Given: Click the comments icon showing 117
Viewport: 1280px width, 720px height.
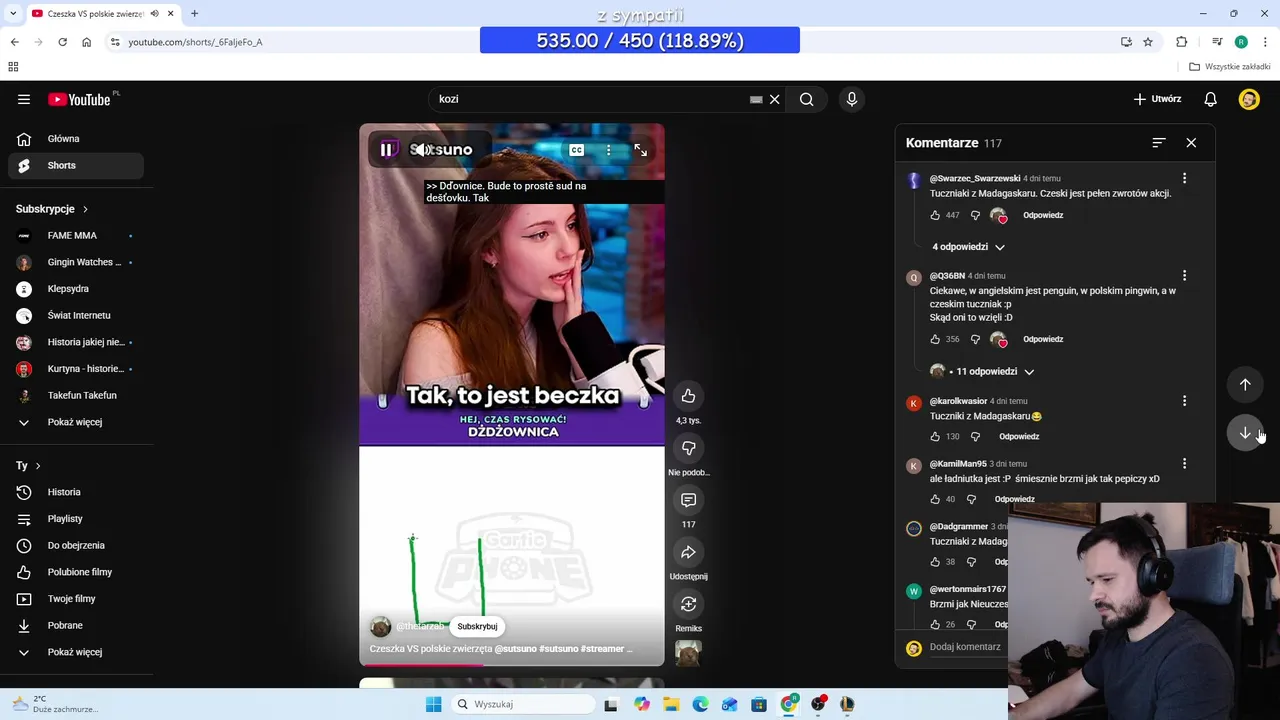Looking at the screenshot, I should tap(688, 500).
